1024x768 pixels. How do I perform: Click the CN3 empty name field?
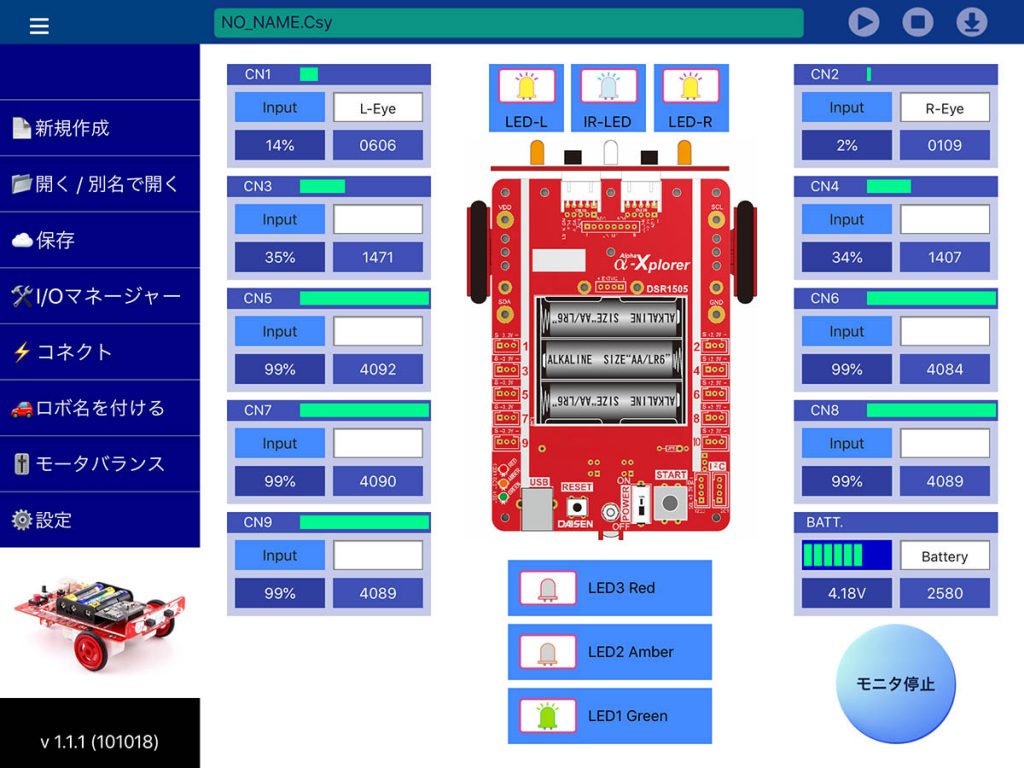coord(377,219)
